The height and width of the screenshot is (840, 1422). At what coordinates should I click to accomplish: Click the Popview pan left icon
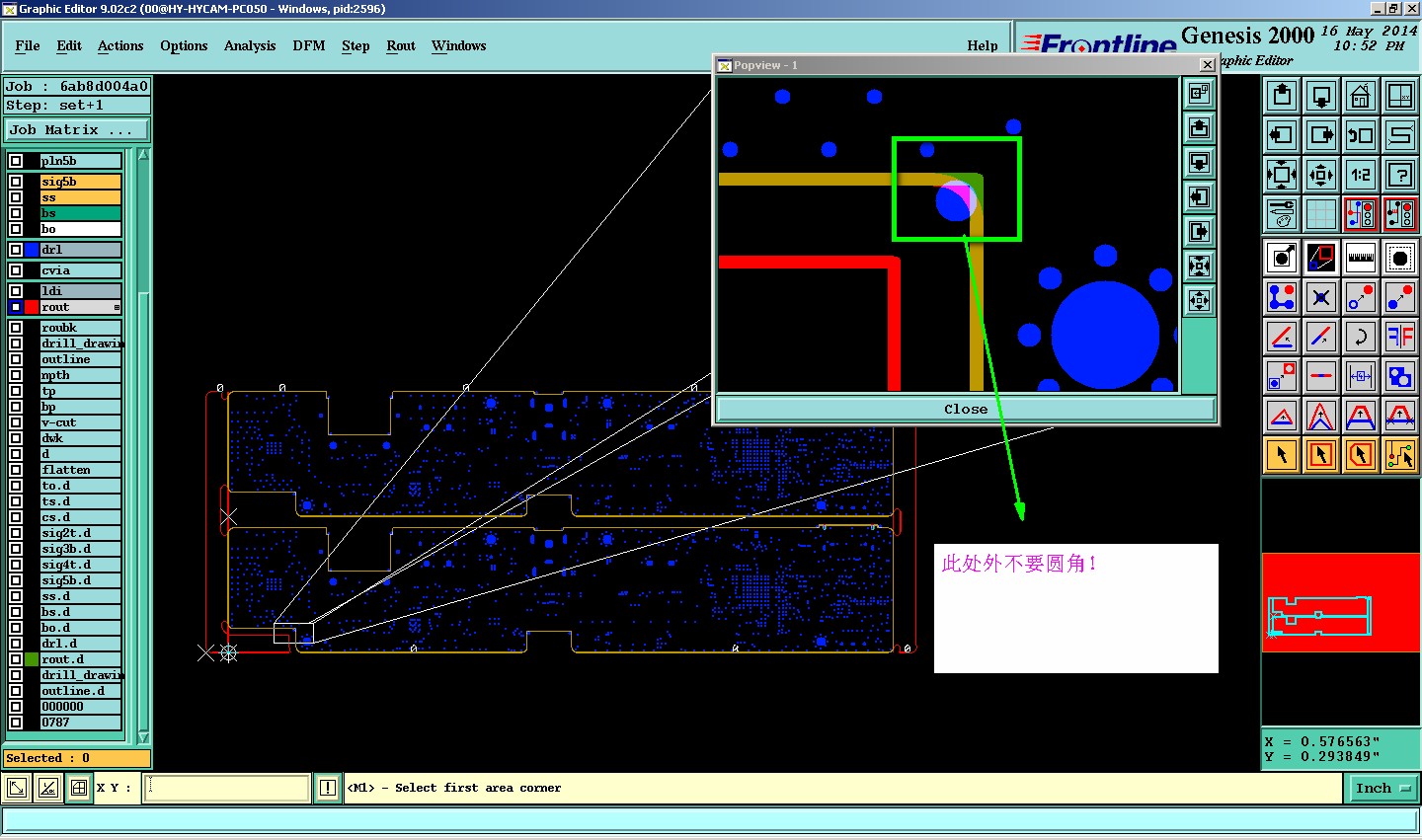click(1199, 197)
